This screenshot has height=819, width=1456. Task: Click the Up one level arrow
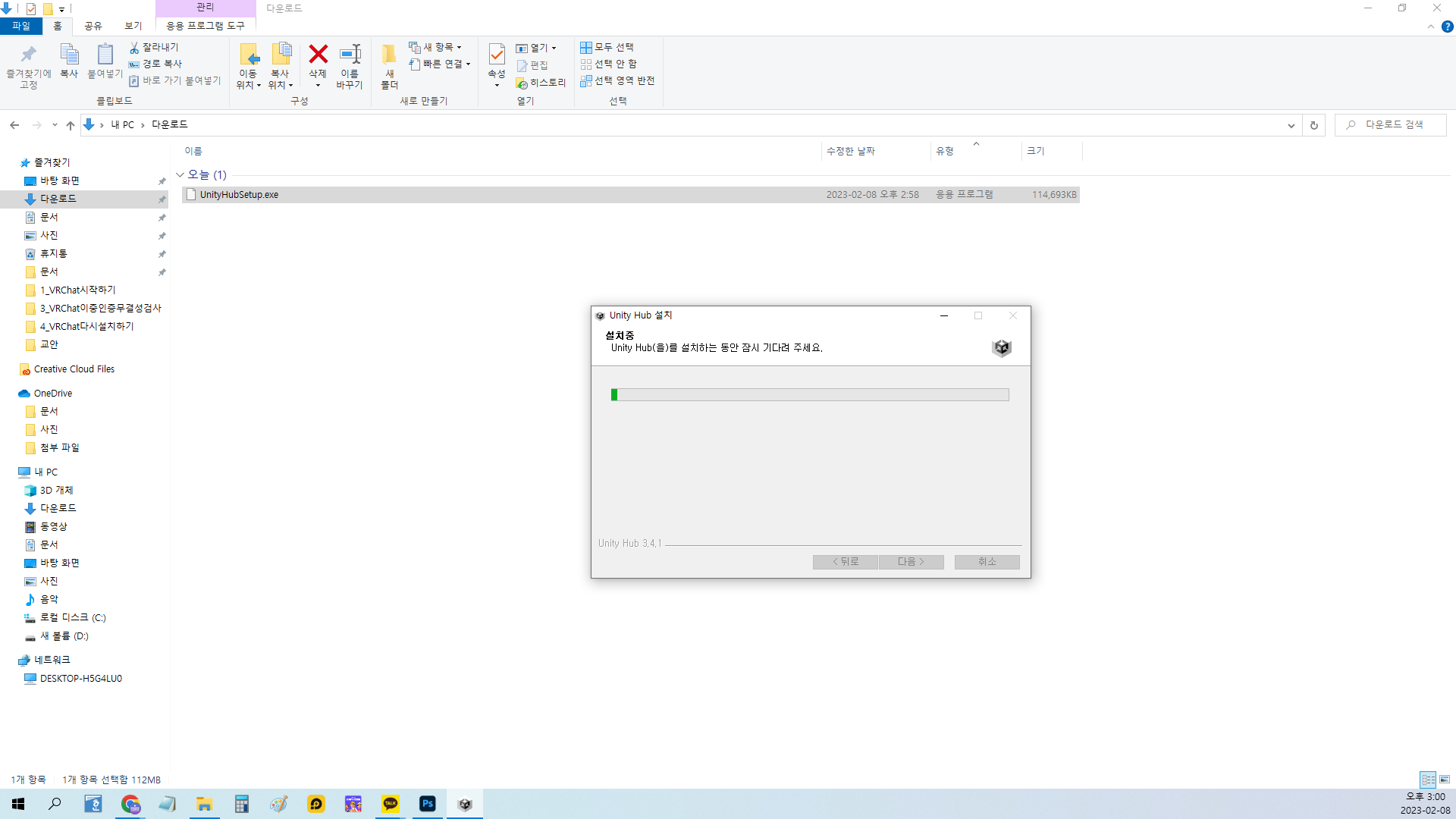tap(71, 125)
